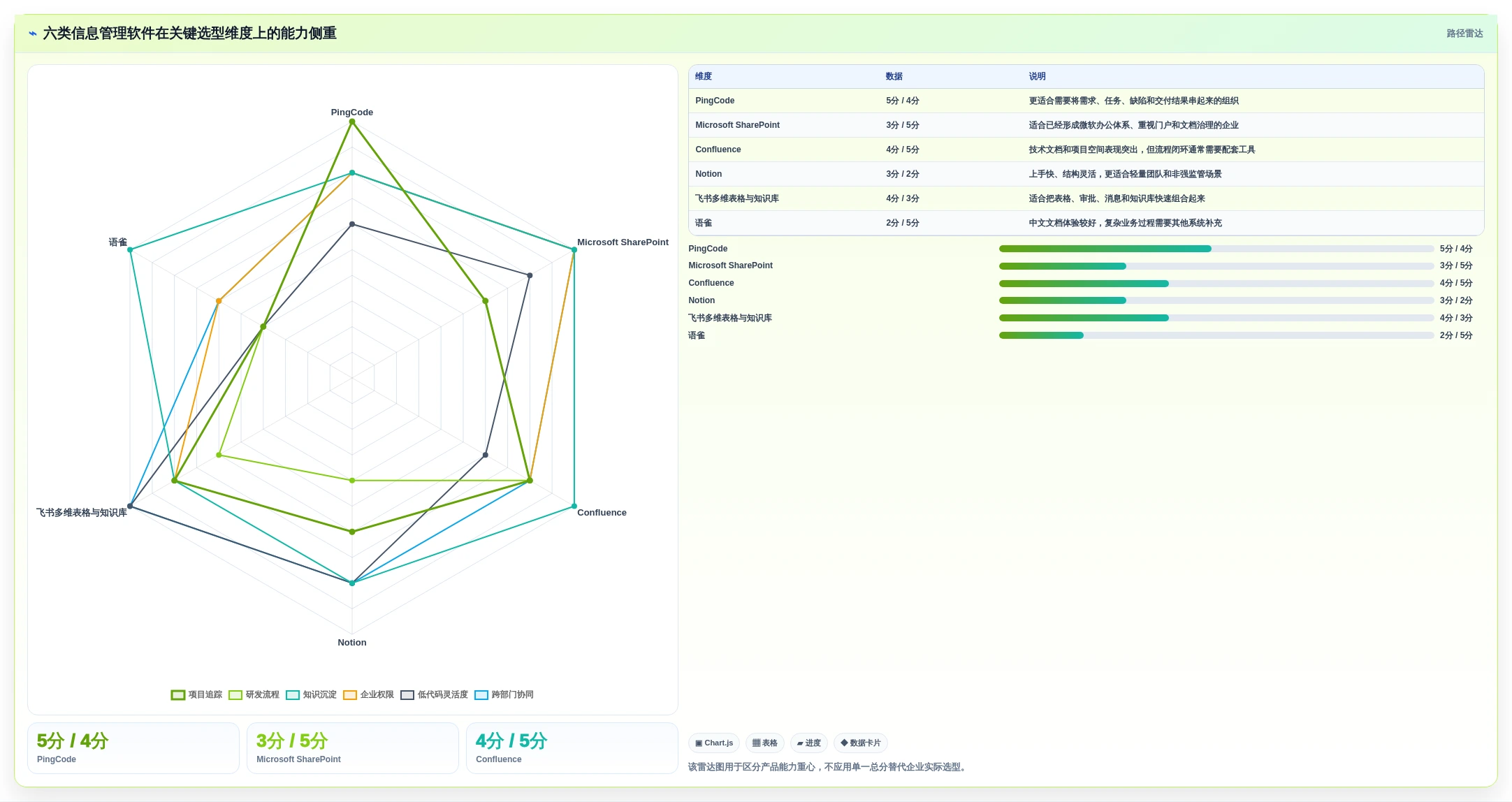This screenshot has height=802, width=1512.
Task: Click the 飞书多维表格与知识库 progress bar
Action: (1216, 319)
